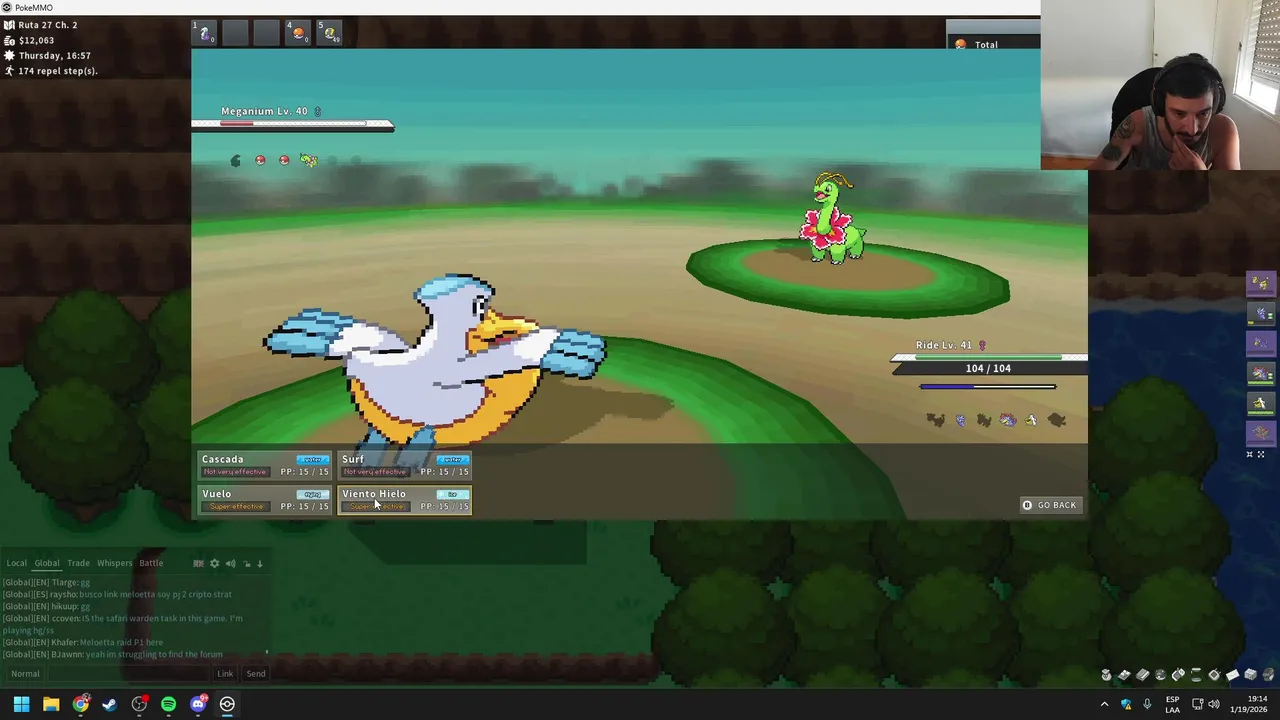
Task: Toggle chat lock icon
Action: coord(247,564)
